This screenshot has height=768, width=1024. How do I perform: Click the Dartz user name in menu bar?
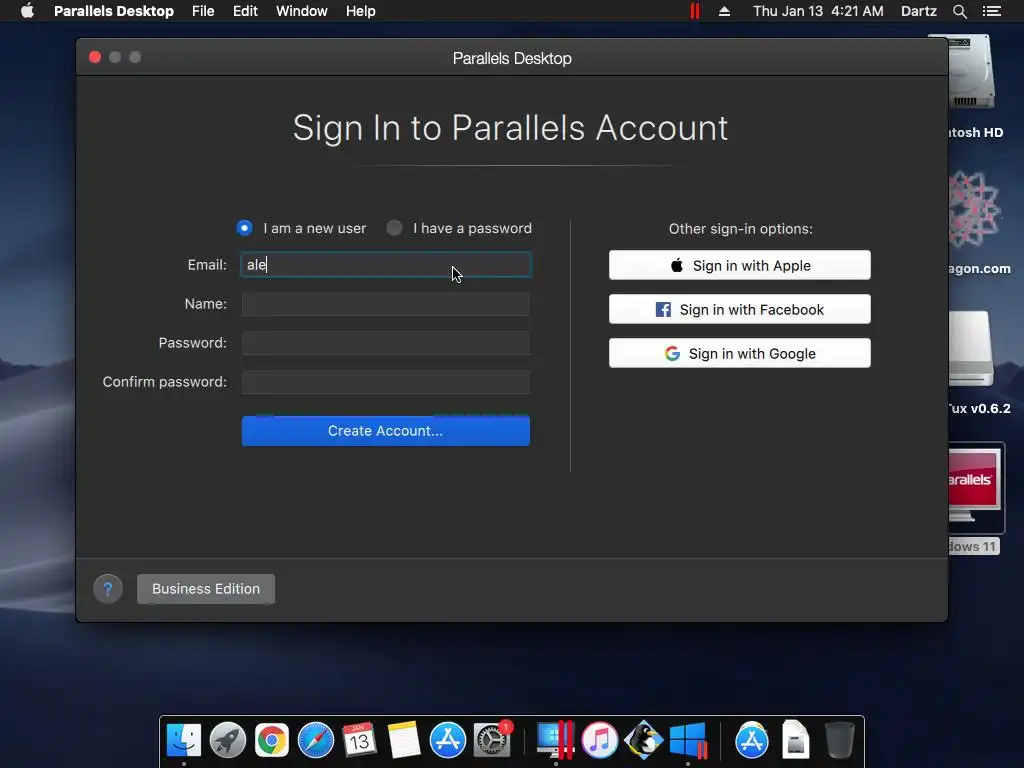(x=919, y=11)
